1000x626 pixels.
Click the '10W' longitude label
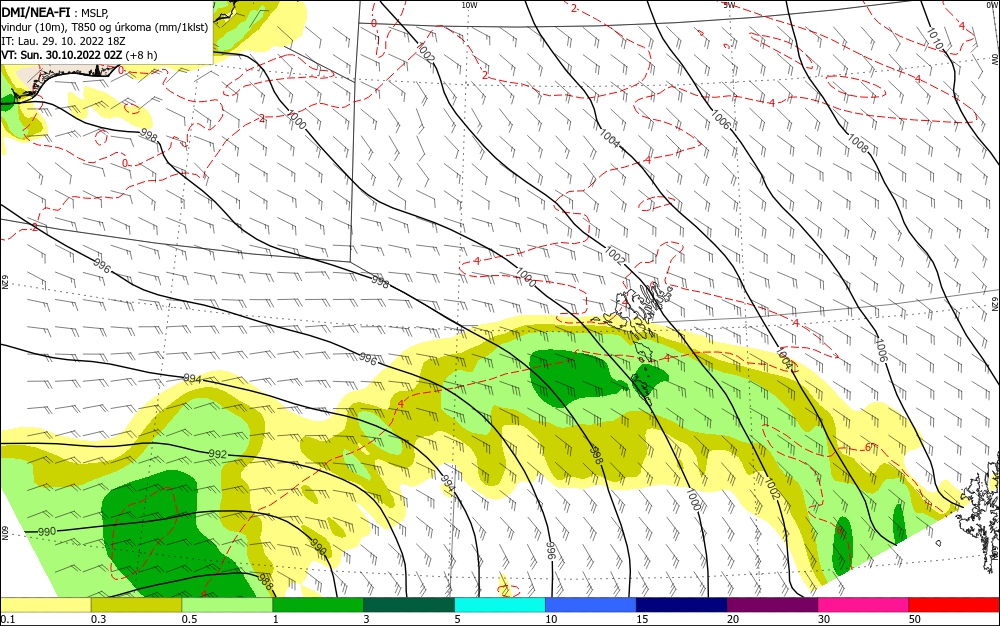tap(469, 5)
